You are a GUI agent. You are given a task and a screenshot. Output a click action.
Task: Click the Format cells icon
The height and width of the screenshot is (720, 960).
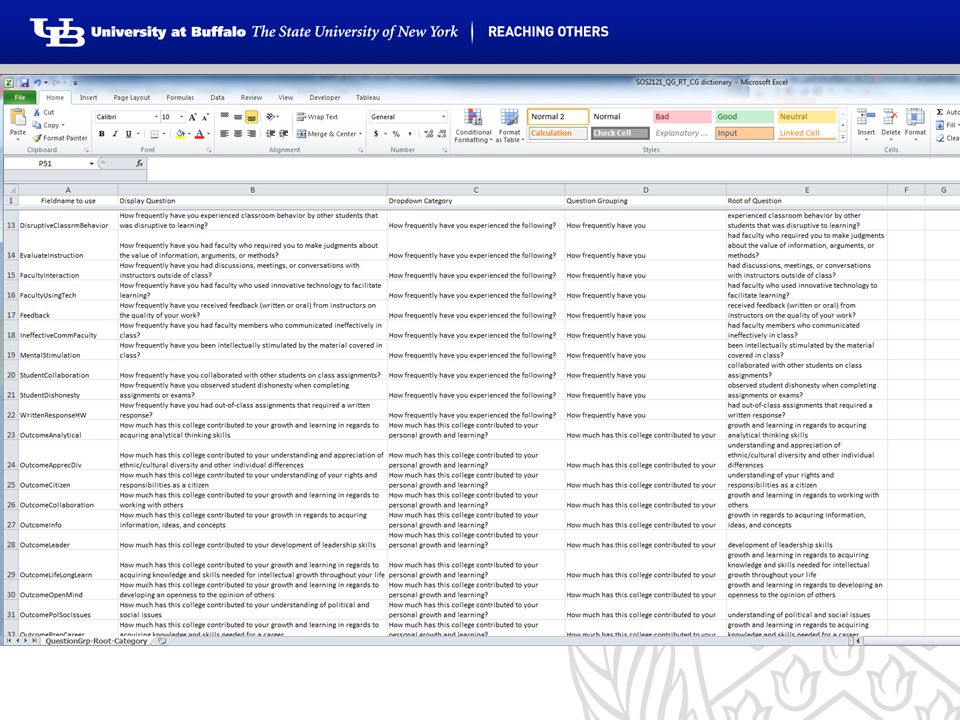[915, 117]
